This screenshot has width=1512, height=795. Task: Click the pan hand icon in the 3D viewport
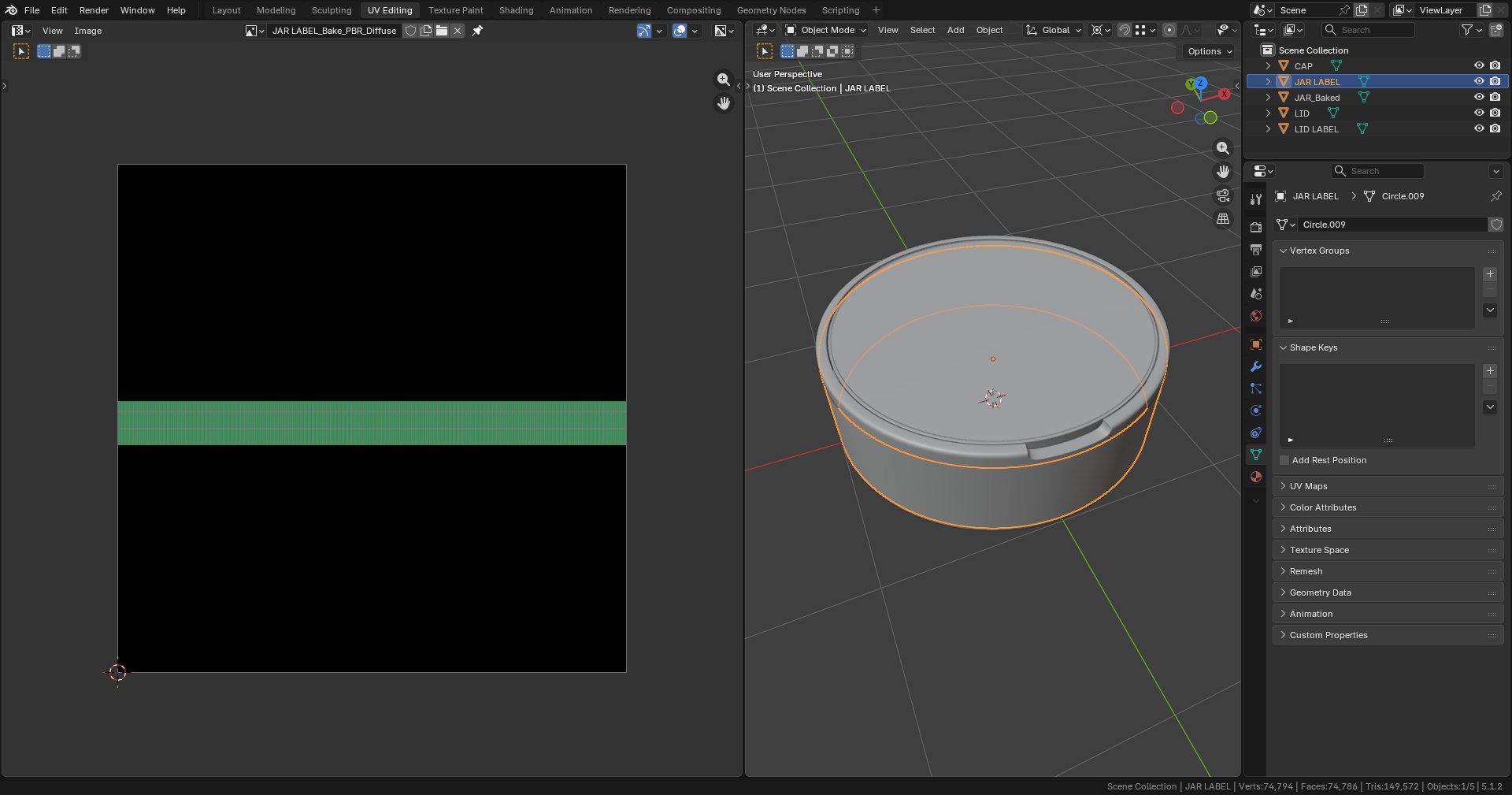point(1222,172)
